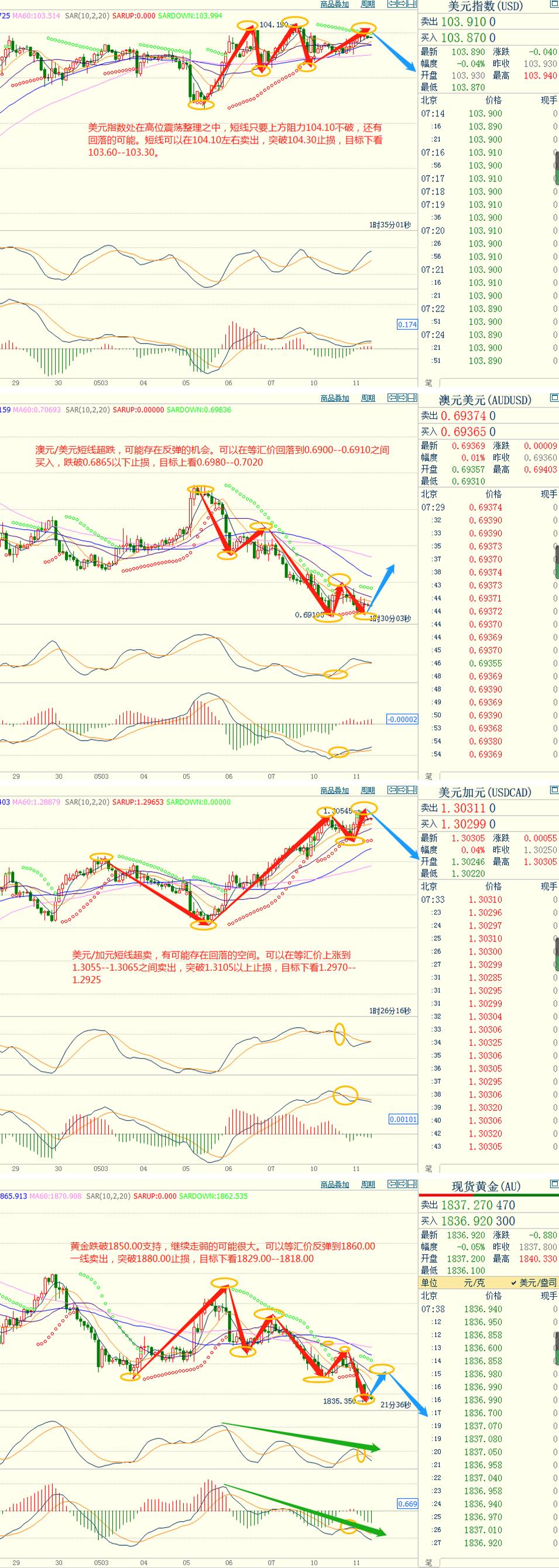Click the 07:29 tick row in the AUDUSD list

pyautogui.click(x=488, y=508)
